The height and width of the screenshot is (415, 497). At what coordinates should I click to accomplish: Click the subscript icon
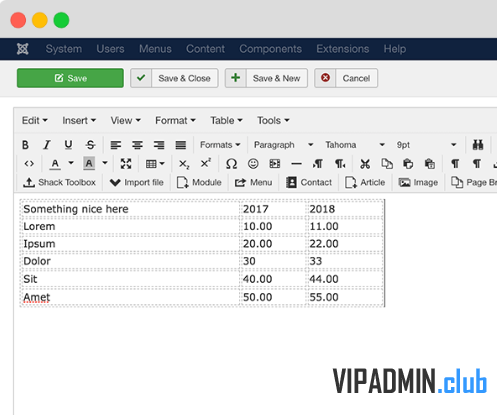(x=184, y=164)
